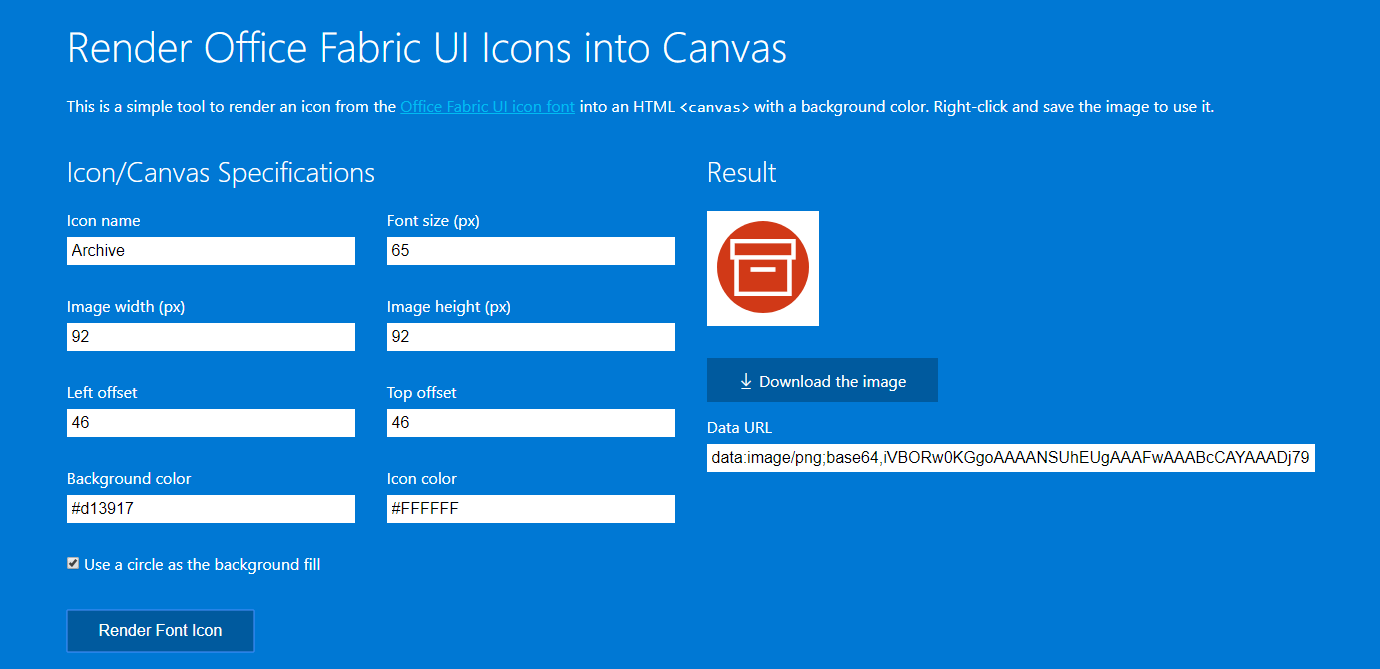The image size is (1380, 669).
Task: Click the Background color field with #d13917
Action: [210, 508]
